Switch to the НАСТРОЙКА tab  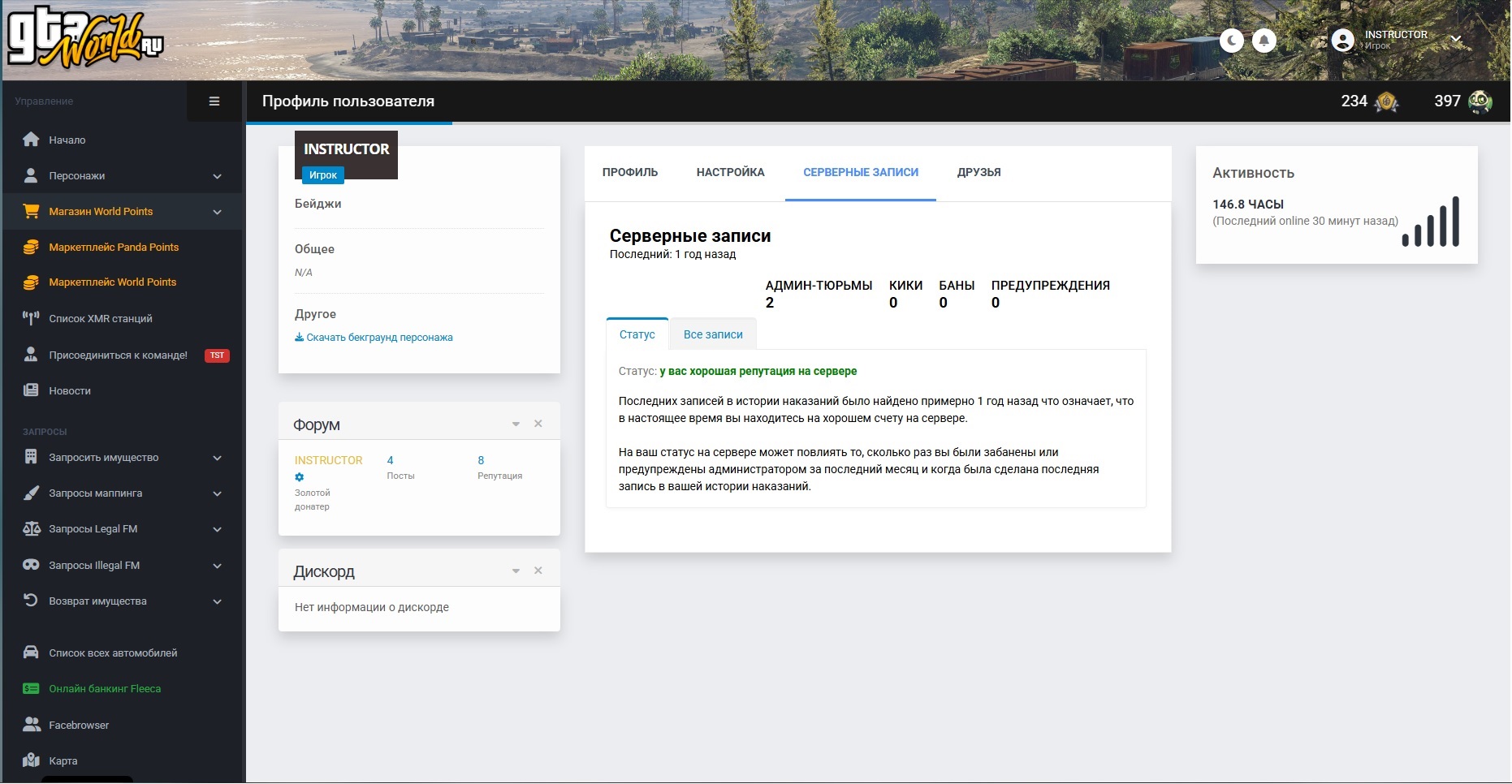pyautogui.click(x=731, y=172)
